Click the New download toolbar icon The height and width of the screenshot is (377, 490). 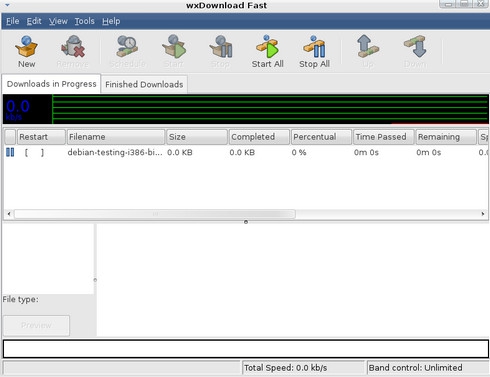pyautogui.click(x=26, y=51)
